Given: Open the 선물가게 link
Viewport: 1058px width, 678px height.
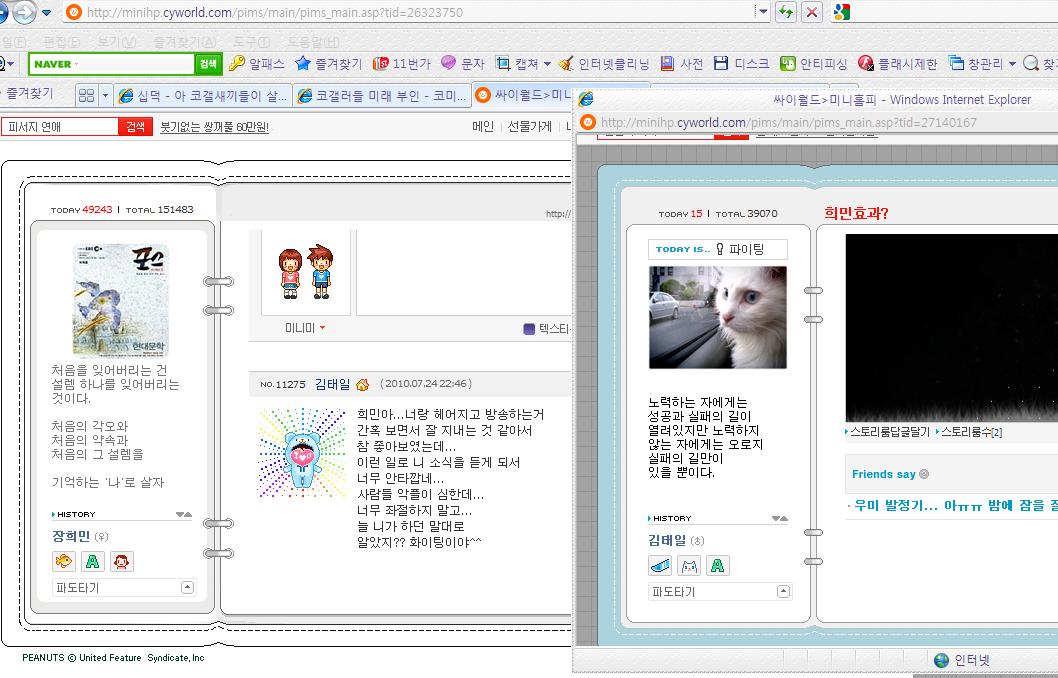Looking at the screenshot, I should 530,126.
